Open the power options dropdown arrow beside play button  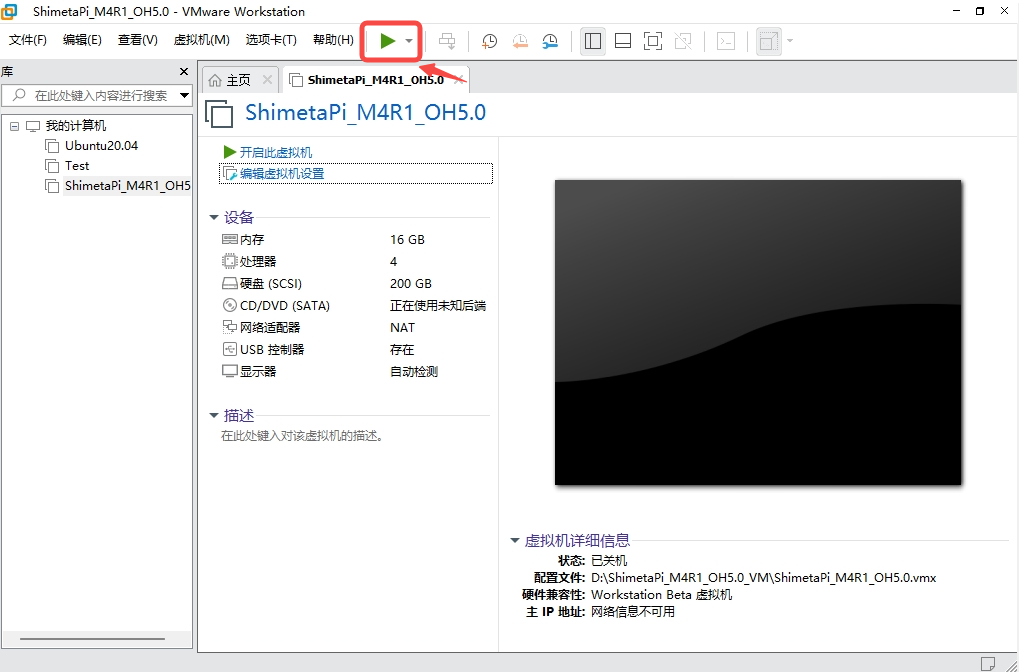tap(409, 41)
